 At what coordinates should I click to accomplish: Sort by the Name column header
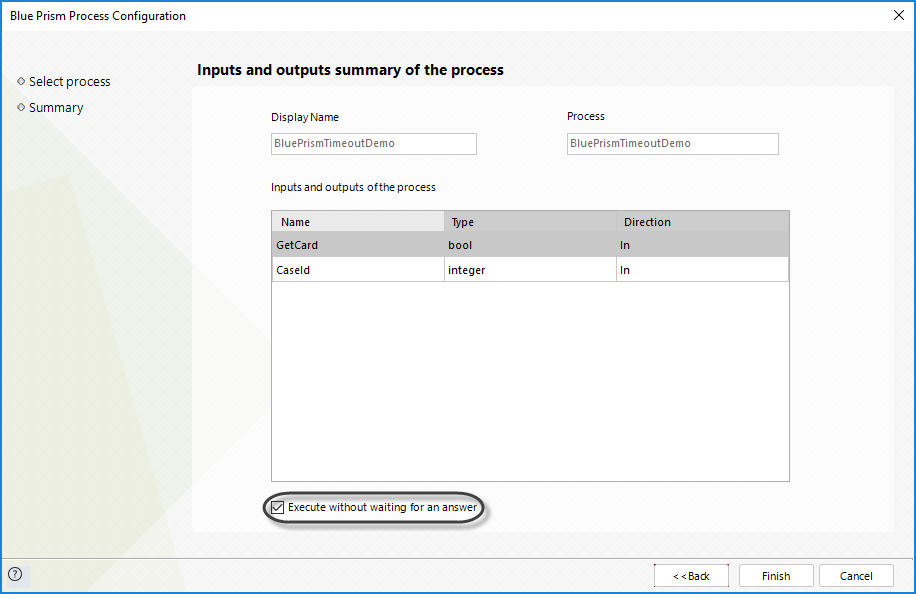coord(358,222)
